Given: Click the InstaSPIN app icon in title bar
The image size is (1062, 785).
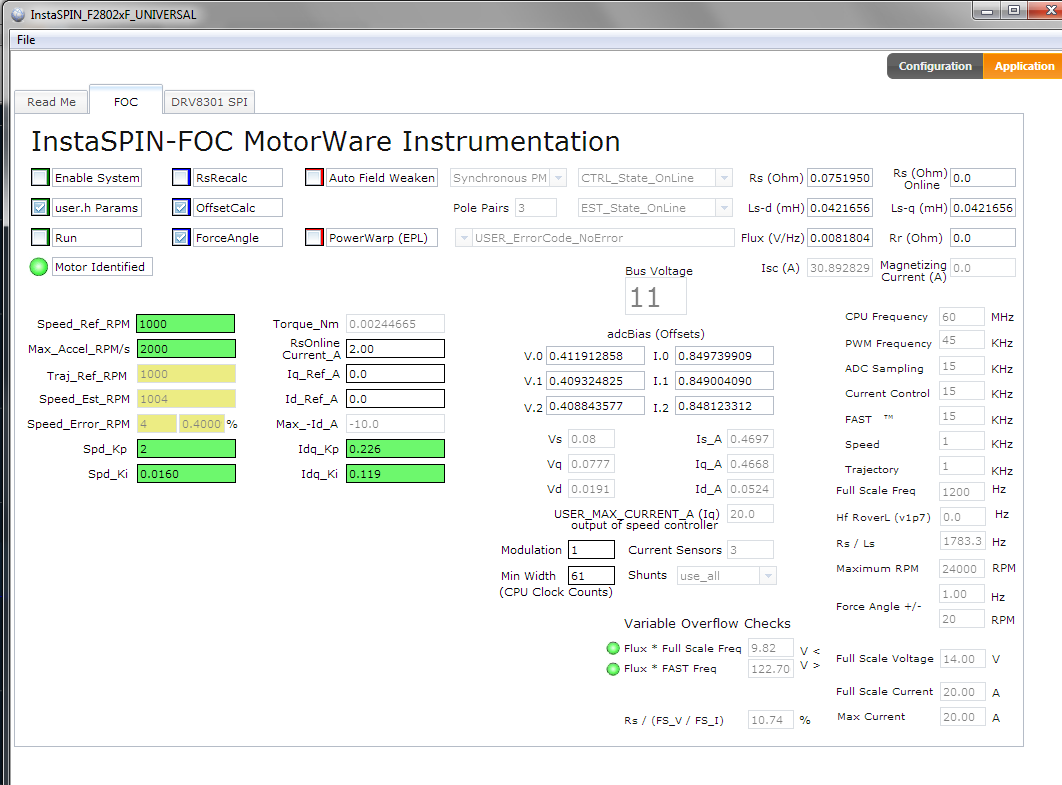Looking at the screenshot, I should pos(18,14).
